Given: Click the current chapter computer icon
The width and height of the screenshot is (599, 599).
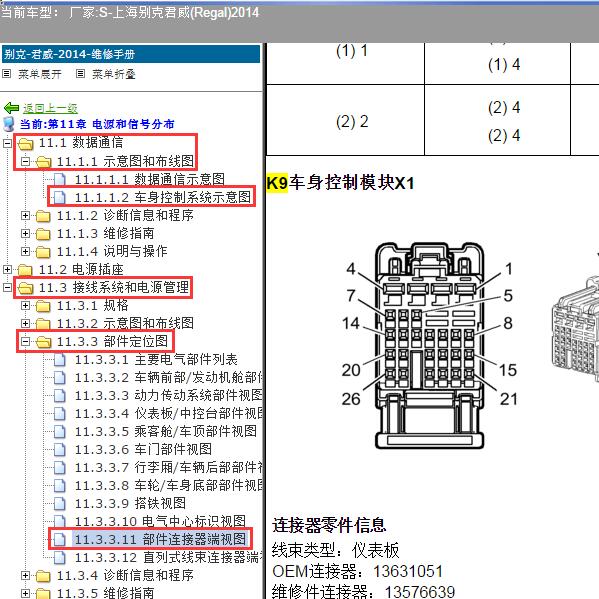Looking at the screenshot, I should 8,124.
